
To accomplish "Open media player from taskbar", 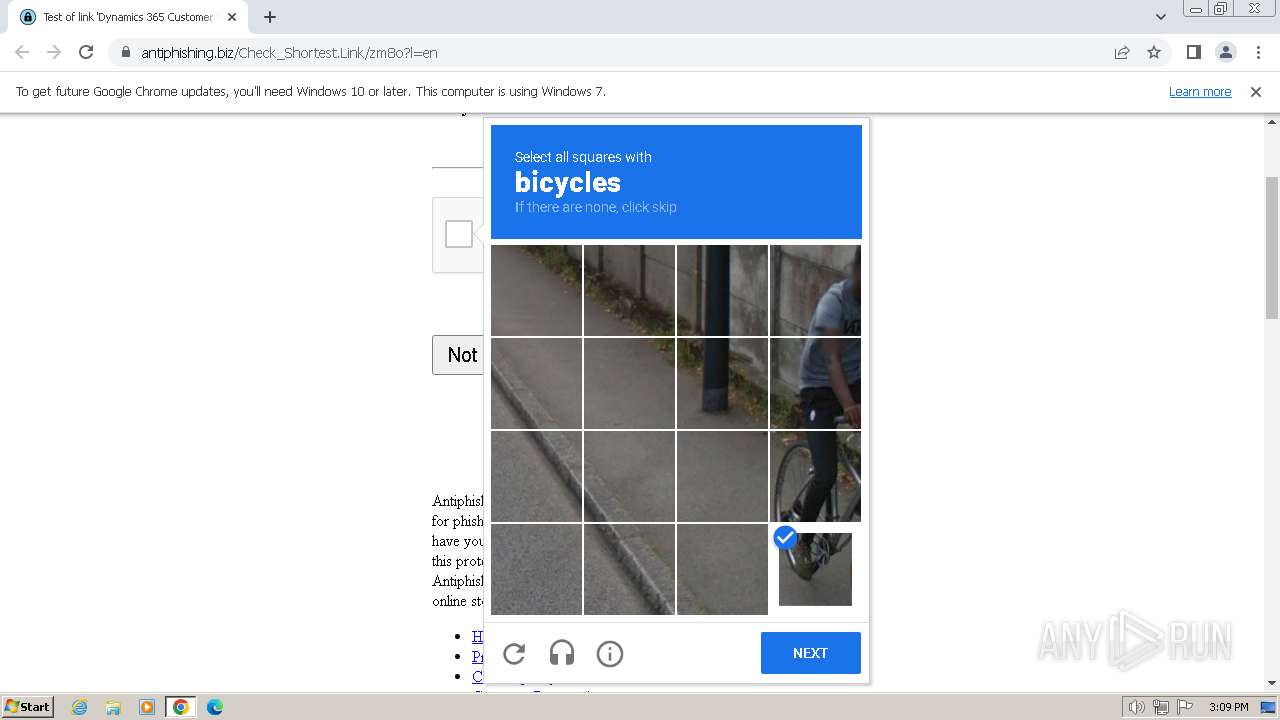I will (147, 707).
